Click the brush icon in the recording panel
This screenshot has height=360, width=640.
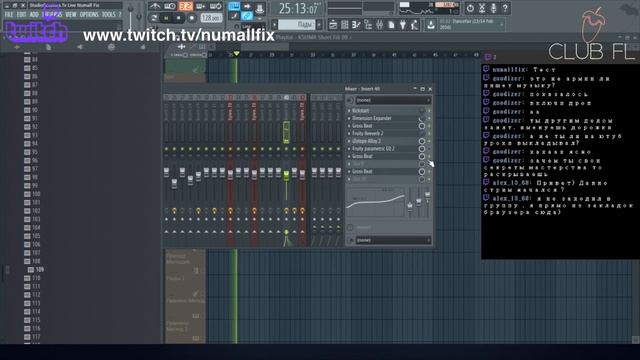pyautogui.click(x=234, y=17)
